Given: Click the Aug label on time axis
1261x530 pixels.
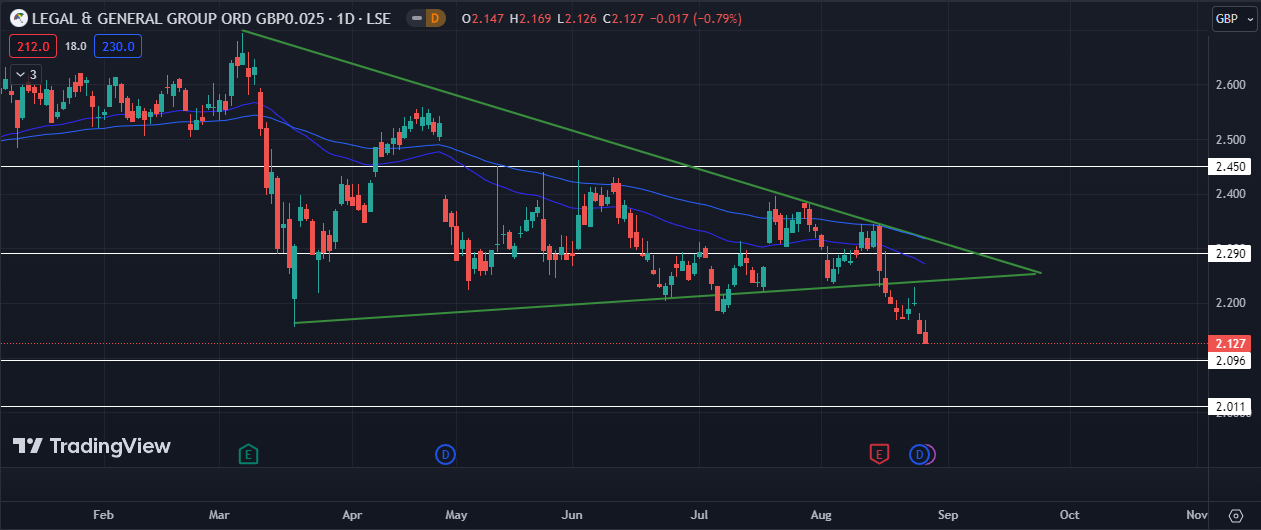Looking at the screenshot, I should 821,515.
